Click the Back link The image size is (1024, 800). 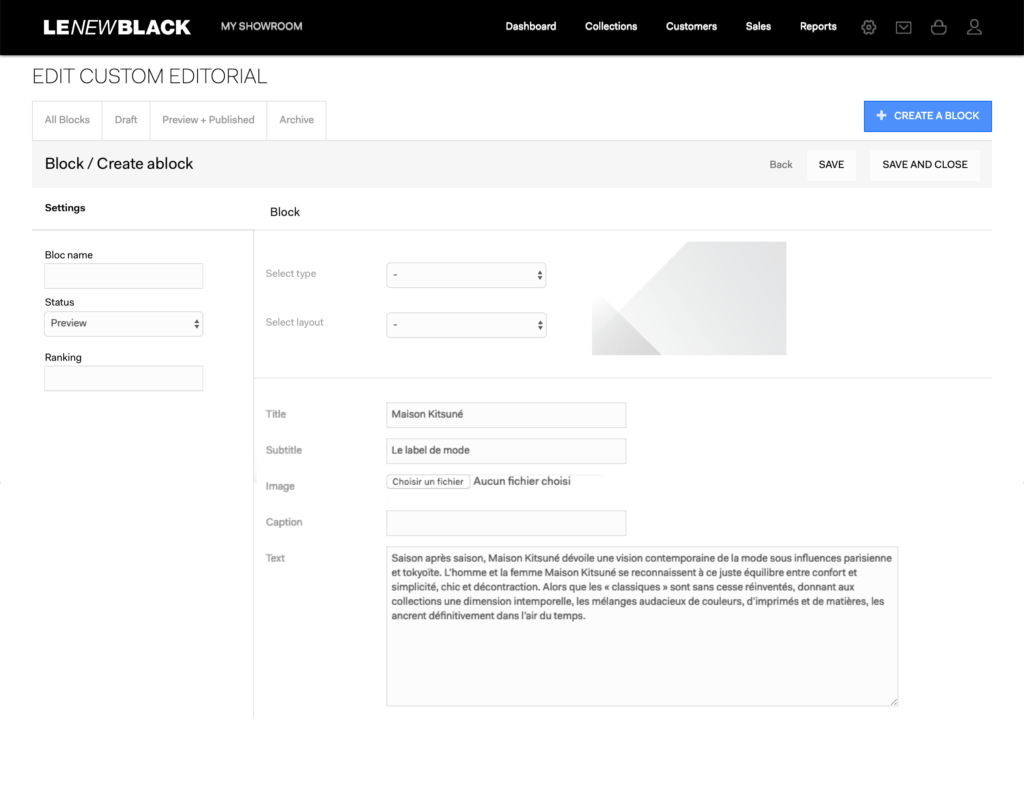pos(780,165)
